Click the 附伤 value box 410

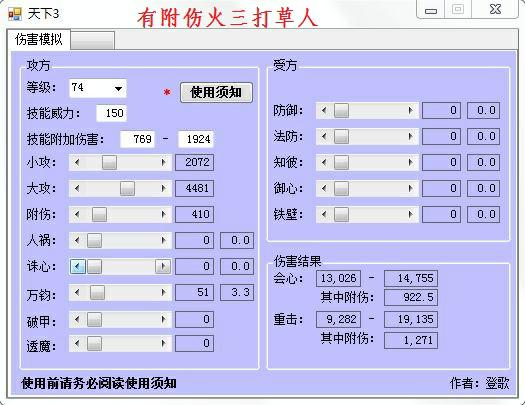pos(195,215)
